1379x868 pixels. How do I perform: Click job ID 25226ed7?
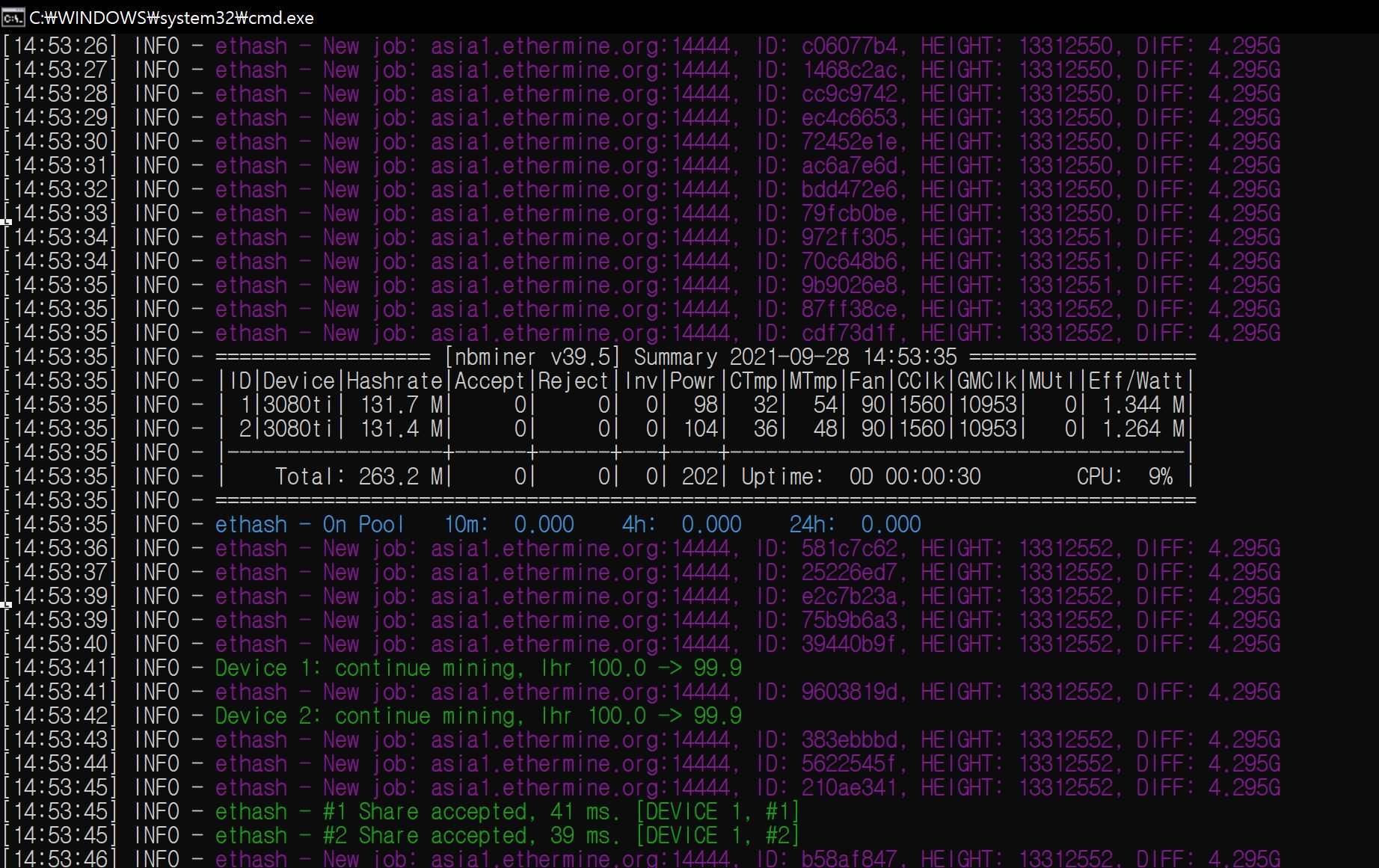pyautogui.click(x=850, y=573)
